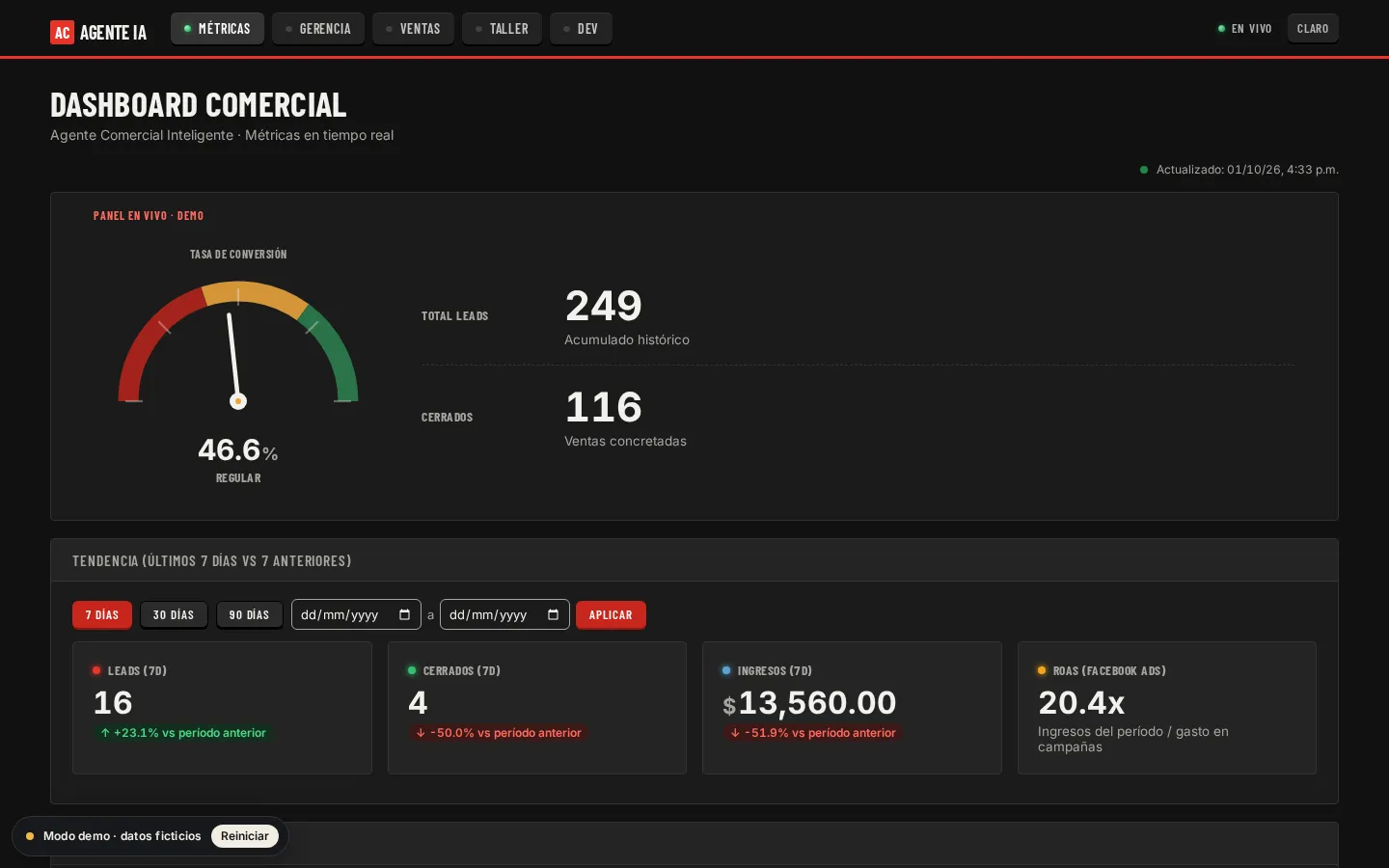Click the orange dot beside ROAS (Facebook Ads)
This screenshot has height=868, width=1389.
click(1042, 670)
